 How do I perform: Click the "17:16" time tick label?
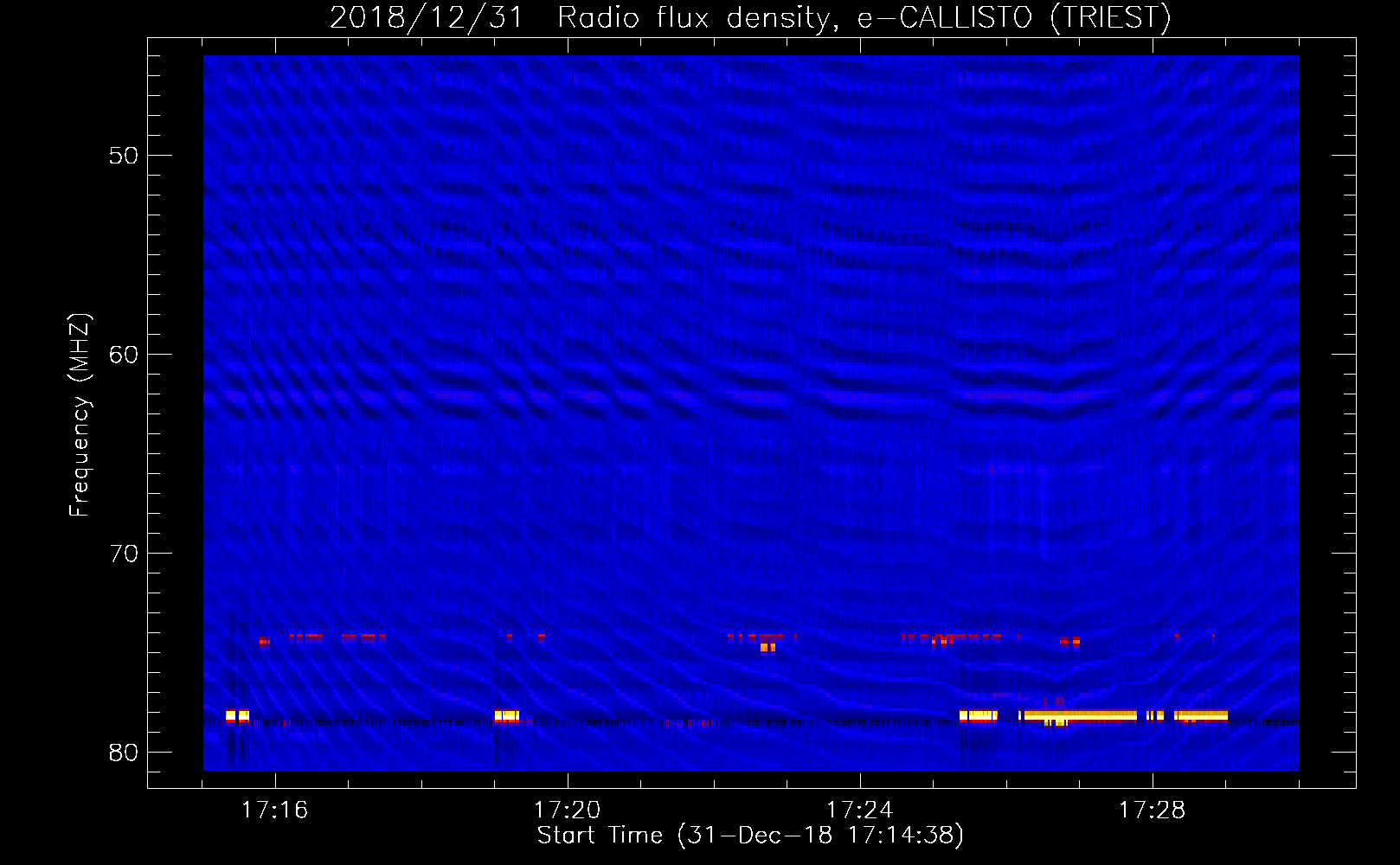[274, 810]
